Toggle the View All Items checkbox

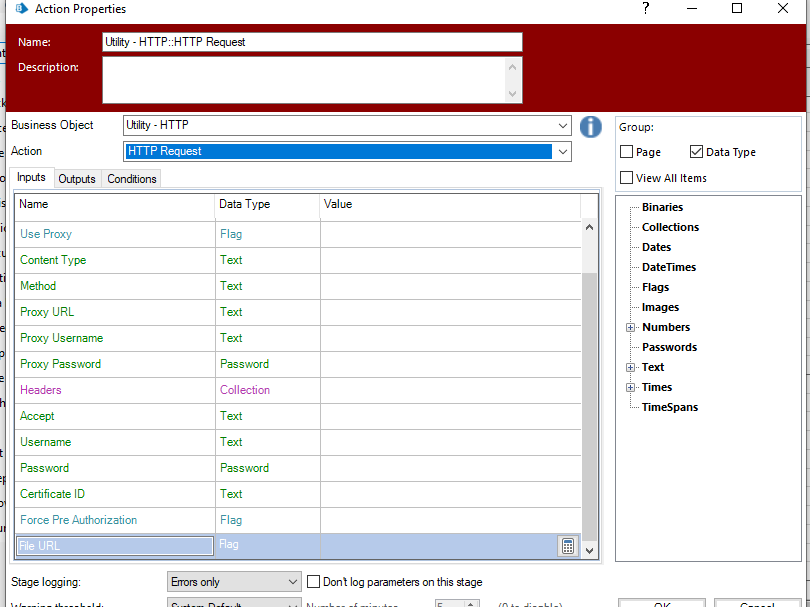(627, 178)
